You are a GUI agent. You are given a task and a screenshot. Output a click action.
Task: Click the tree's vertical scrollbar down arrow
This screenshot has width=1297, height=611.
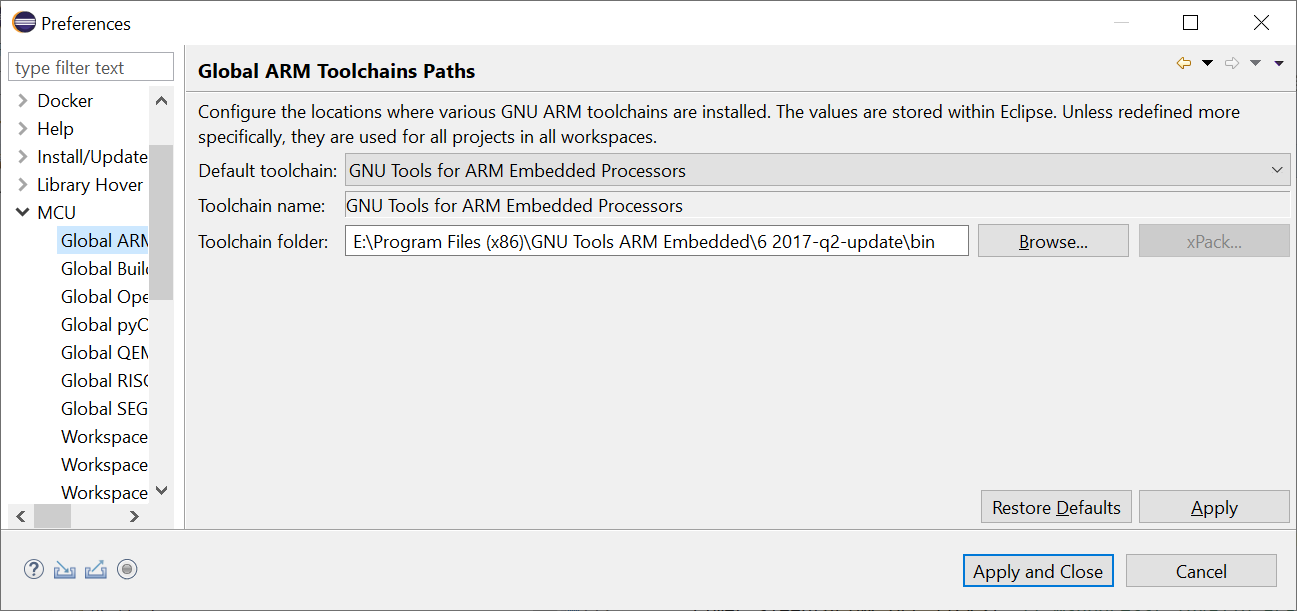click(162, 491)
